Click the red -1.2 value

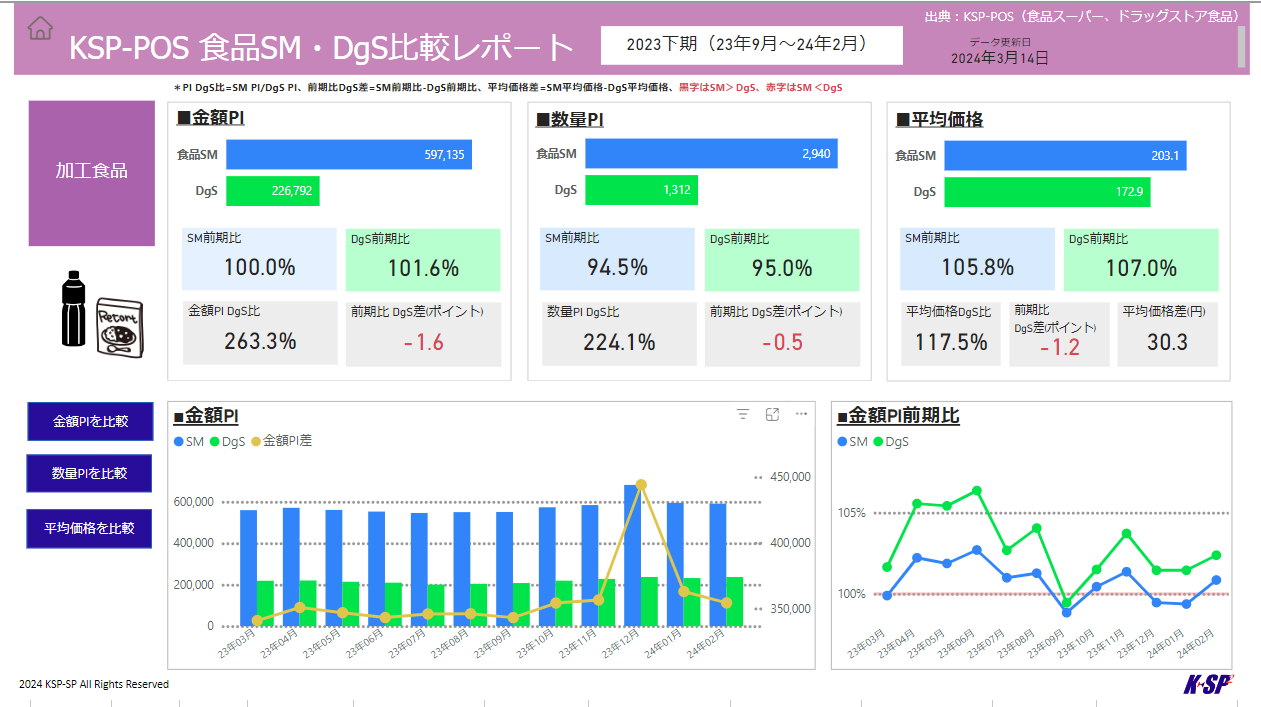(1059, 348)
